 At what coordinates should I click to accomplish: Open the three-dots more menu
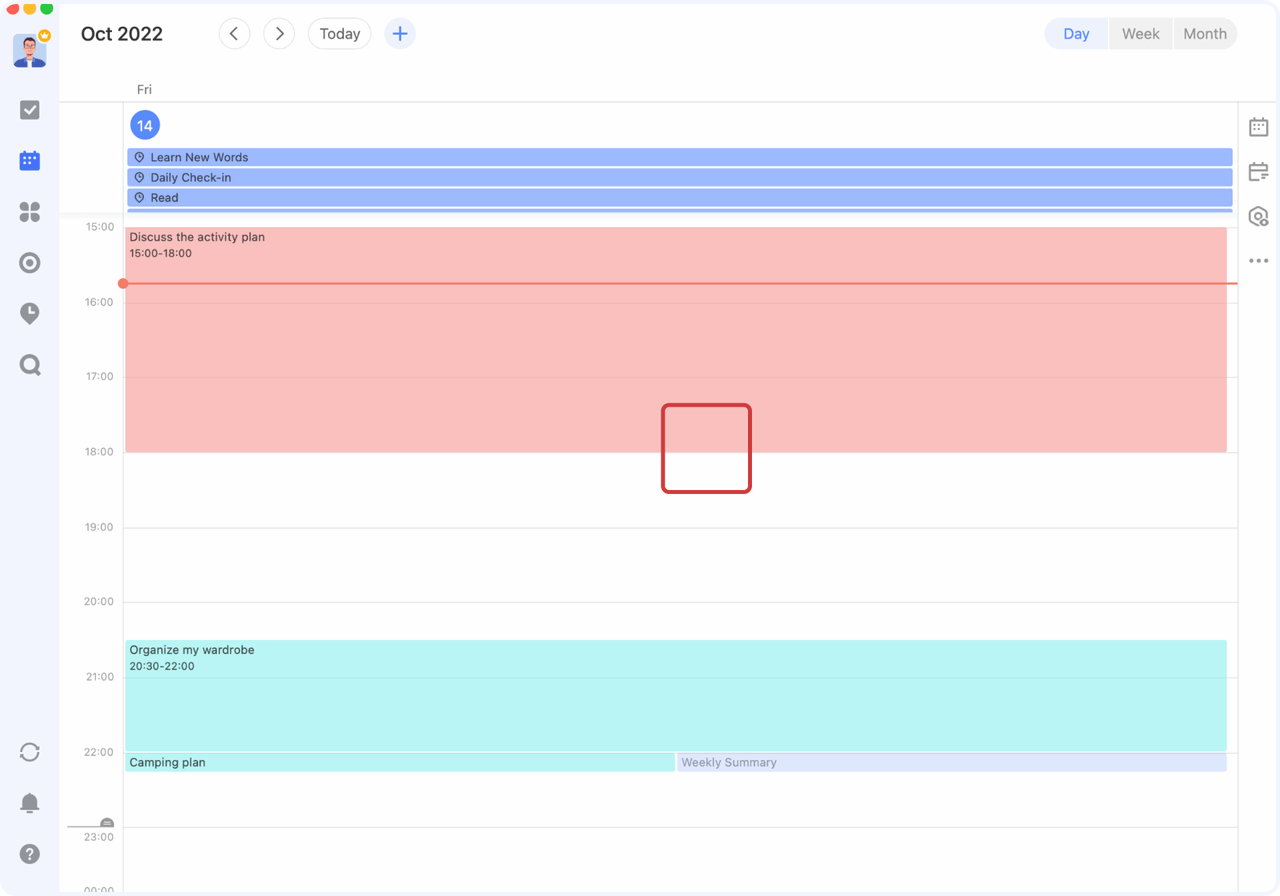coord(1259,261)
